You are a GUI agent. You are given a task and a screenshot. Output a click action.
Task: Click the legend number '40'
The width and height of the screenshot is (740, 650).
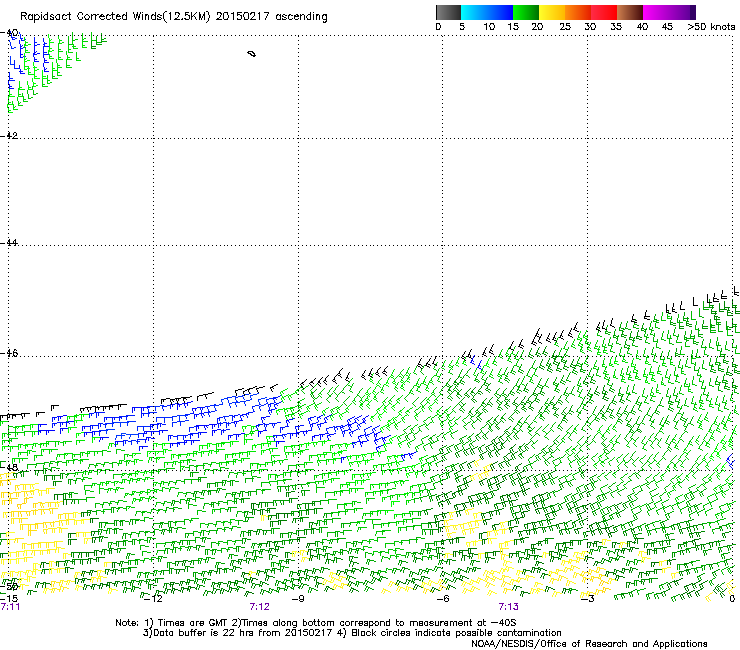click(642, 27)
